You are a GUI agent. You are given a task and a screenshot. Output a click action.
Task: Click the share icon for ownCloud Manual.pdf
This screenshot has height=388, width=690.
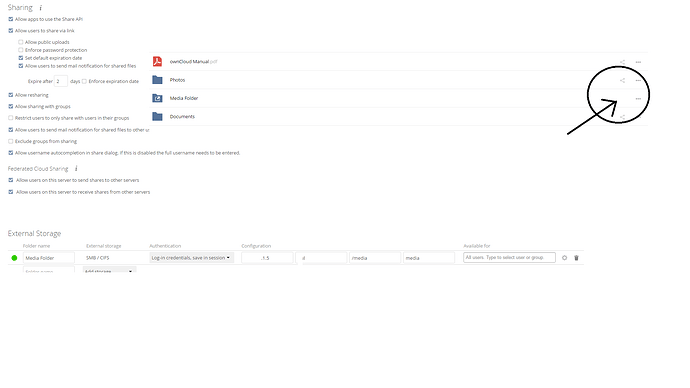pos(622,62)
